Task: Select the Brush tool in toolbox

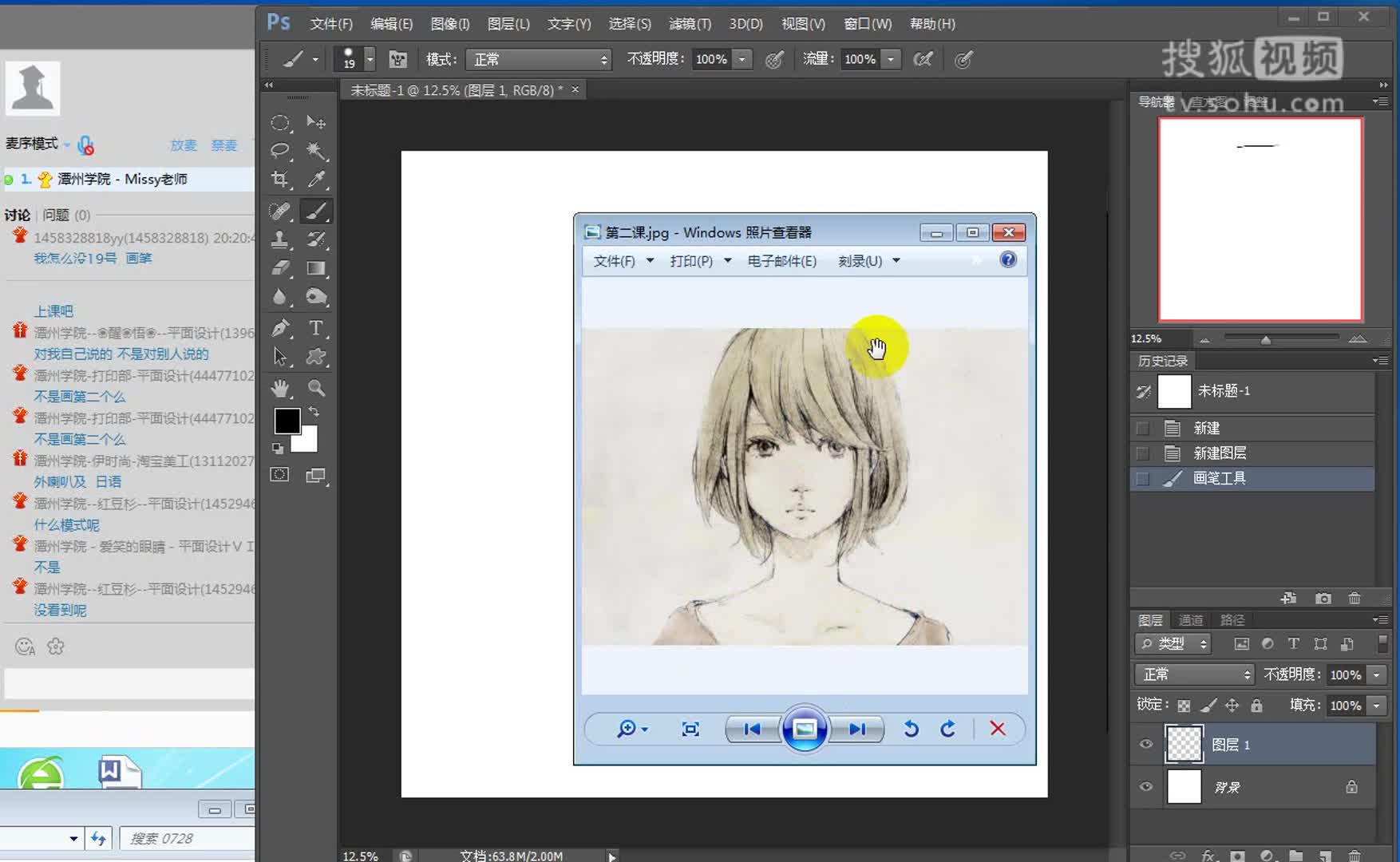Action: point(316,211)
